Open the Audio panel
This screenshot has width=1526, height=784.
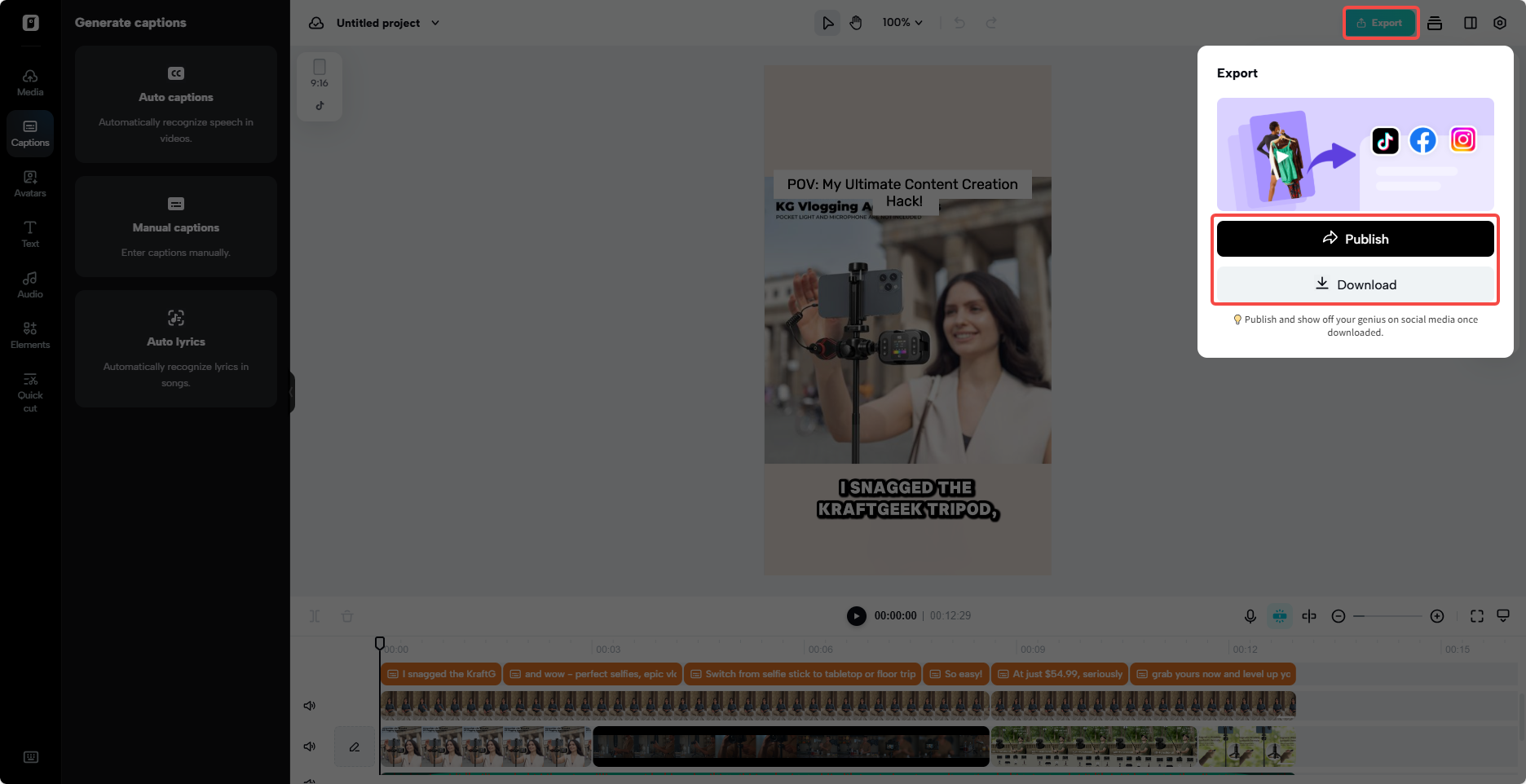click(30, 284)
